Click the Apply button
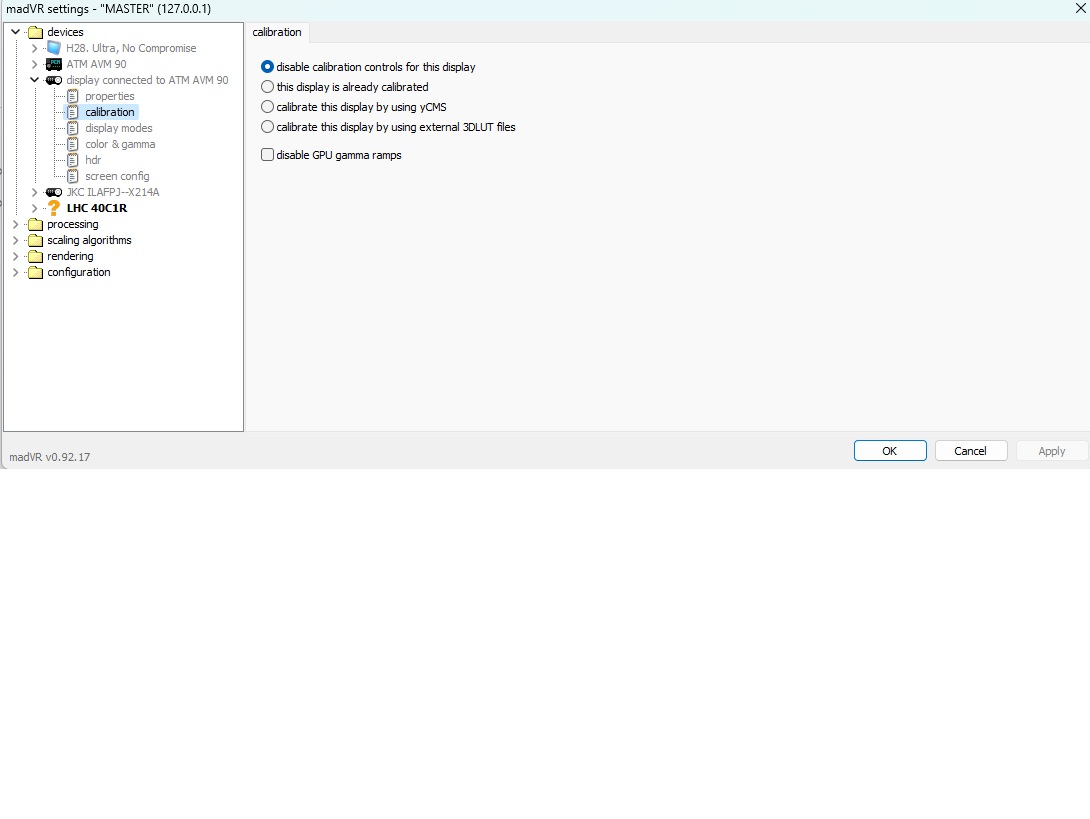The width and height of the screenshot is (1090, 819). (1051, 451)
